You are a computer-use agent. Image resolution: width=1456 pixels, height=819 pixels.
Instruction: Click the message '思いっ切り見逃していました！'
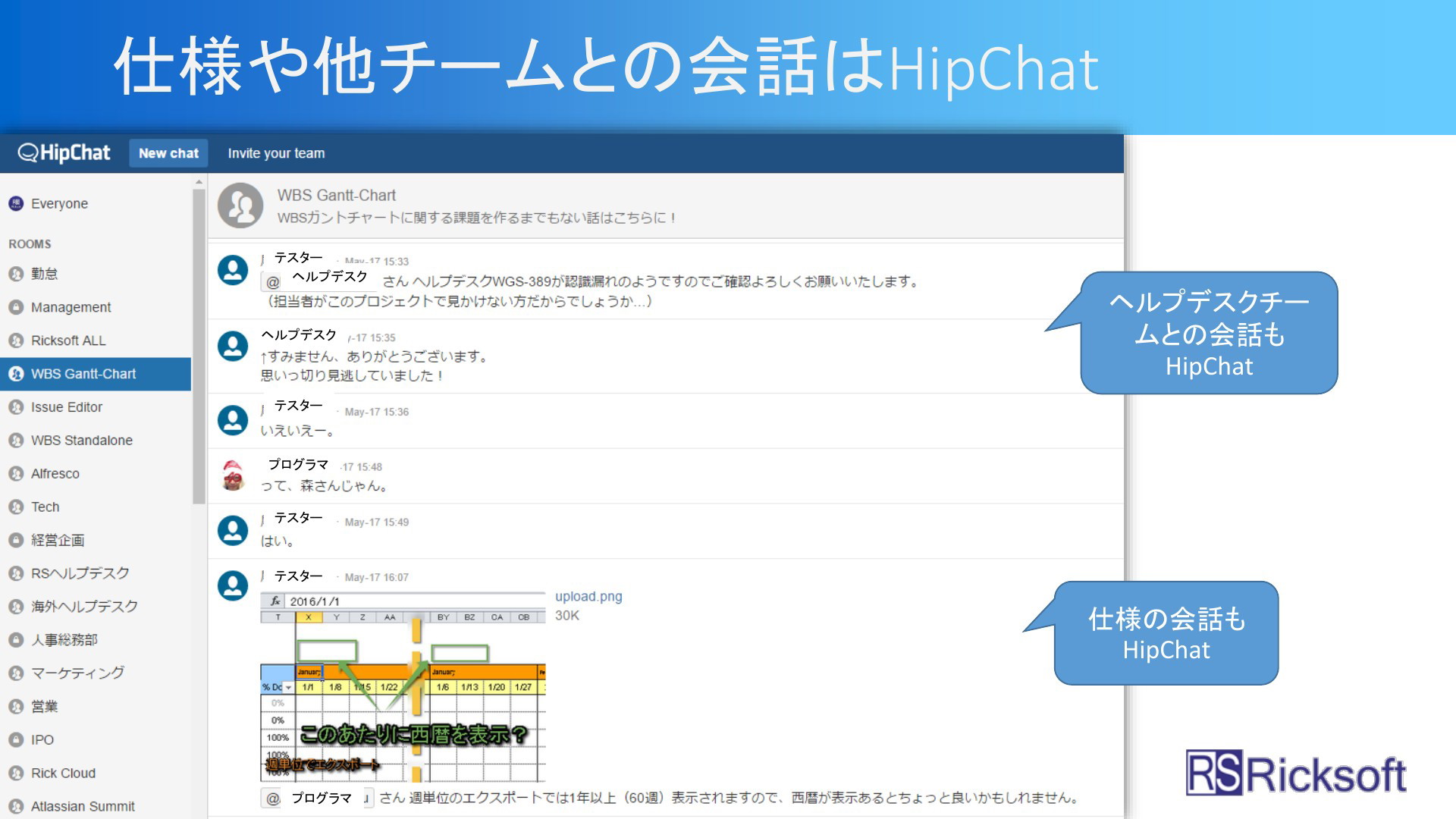click(x=352, y=375)
